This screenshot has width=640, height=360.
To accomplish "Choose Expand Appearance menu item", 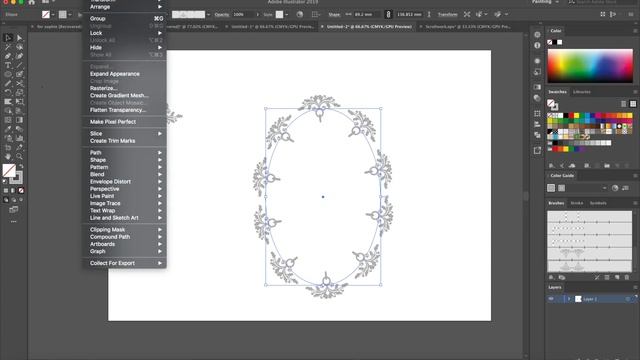I will (124, 74).
